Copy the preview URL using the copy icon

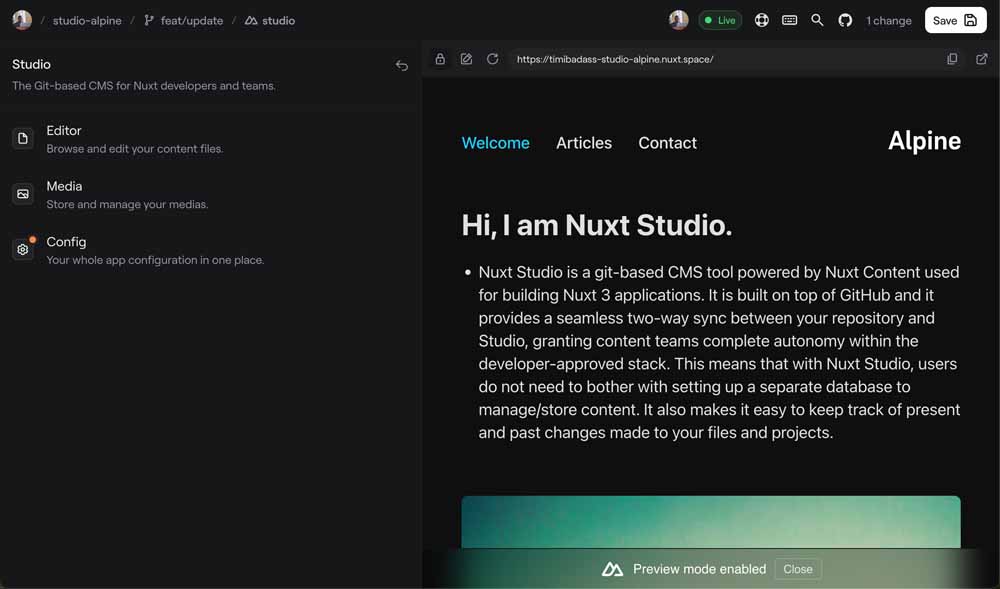[952, 59]
